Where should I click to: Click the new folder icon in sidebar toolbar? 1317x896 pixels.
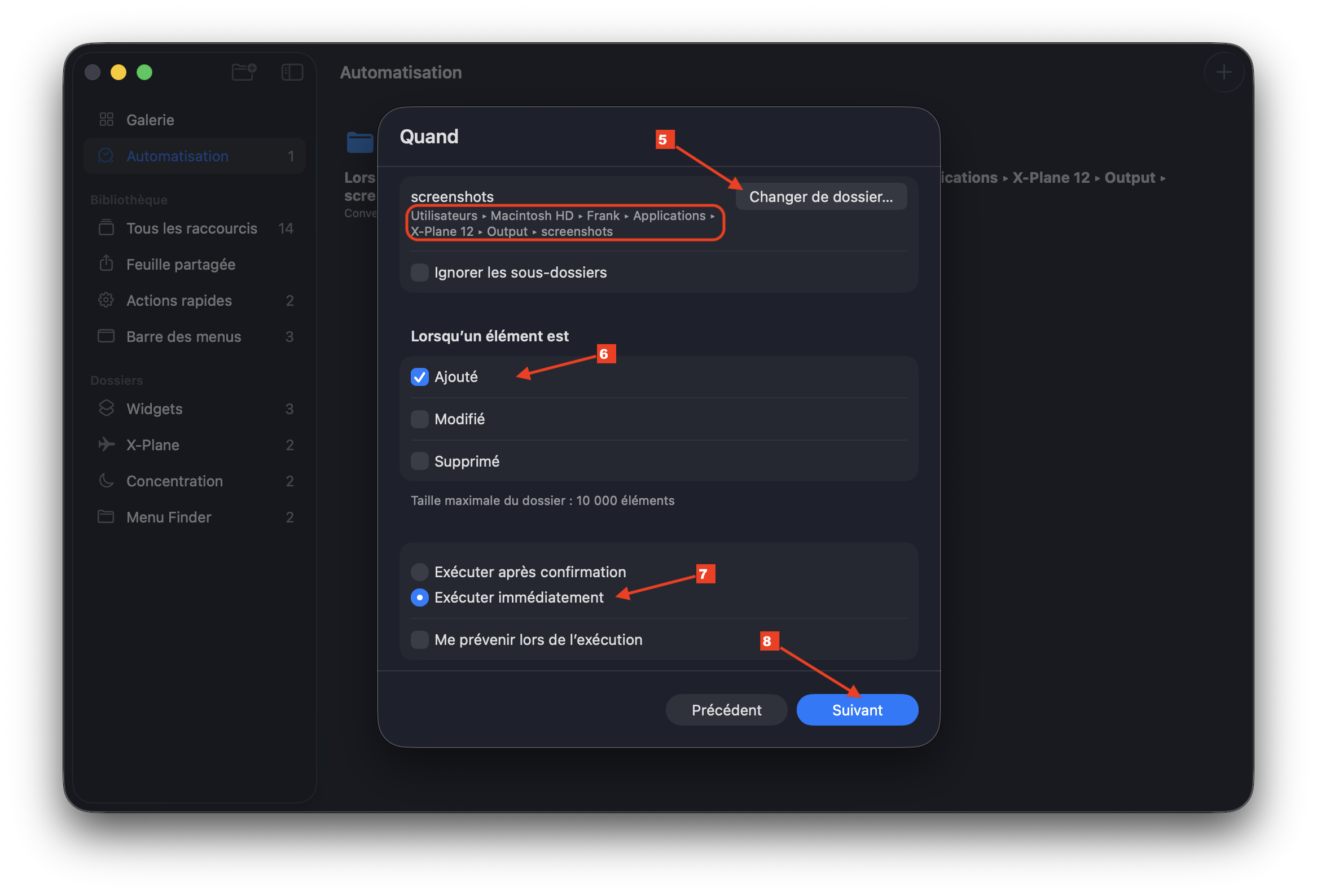tap(244, 72)
